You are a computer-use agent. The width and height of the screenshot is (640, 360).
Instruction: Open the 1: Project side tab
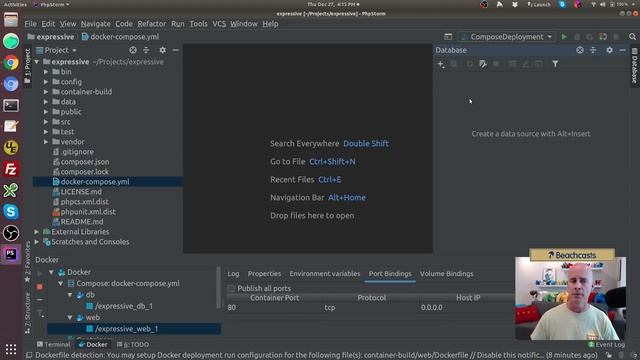coord(27,66)
